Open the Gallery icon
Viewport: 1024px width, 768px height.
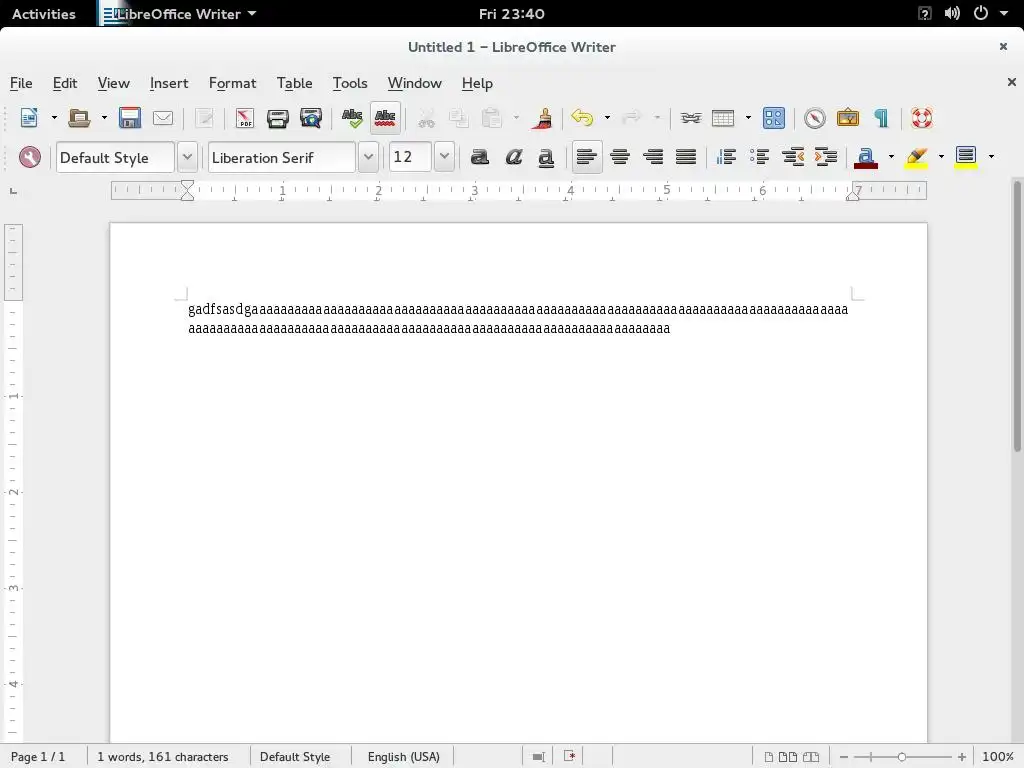848,118
